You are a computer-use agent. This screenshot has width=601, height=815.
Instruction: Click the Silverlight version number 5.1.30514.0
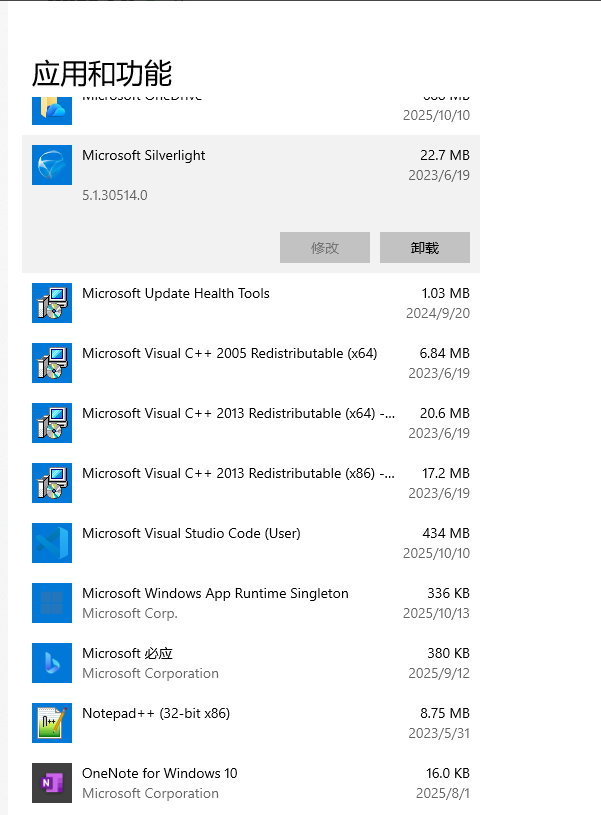[x=115, y=195]
